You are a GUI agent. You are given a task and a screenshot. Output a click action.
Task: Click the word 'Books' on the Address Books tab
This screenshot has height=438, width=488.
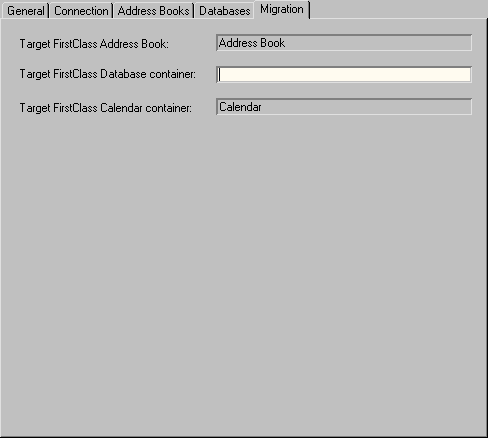tap(174, 11)
